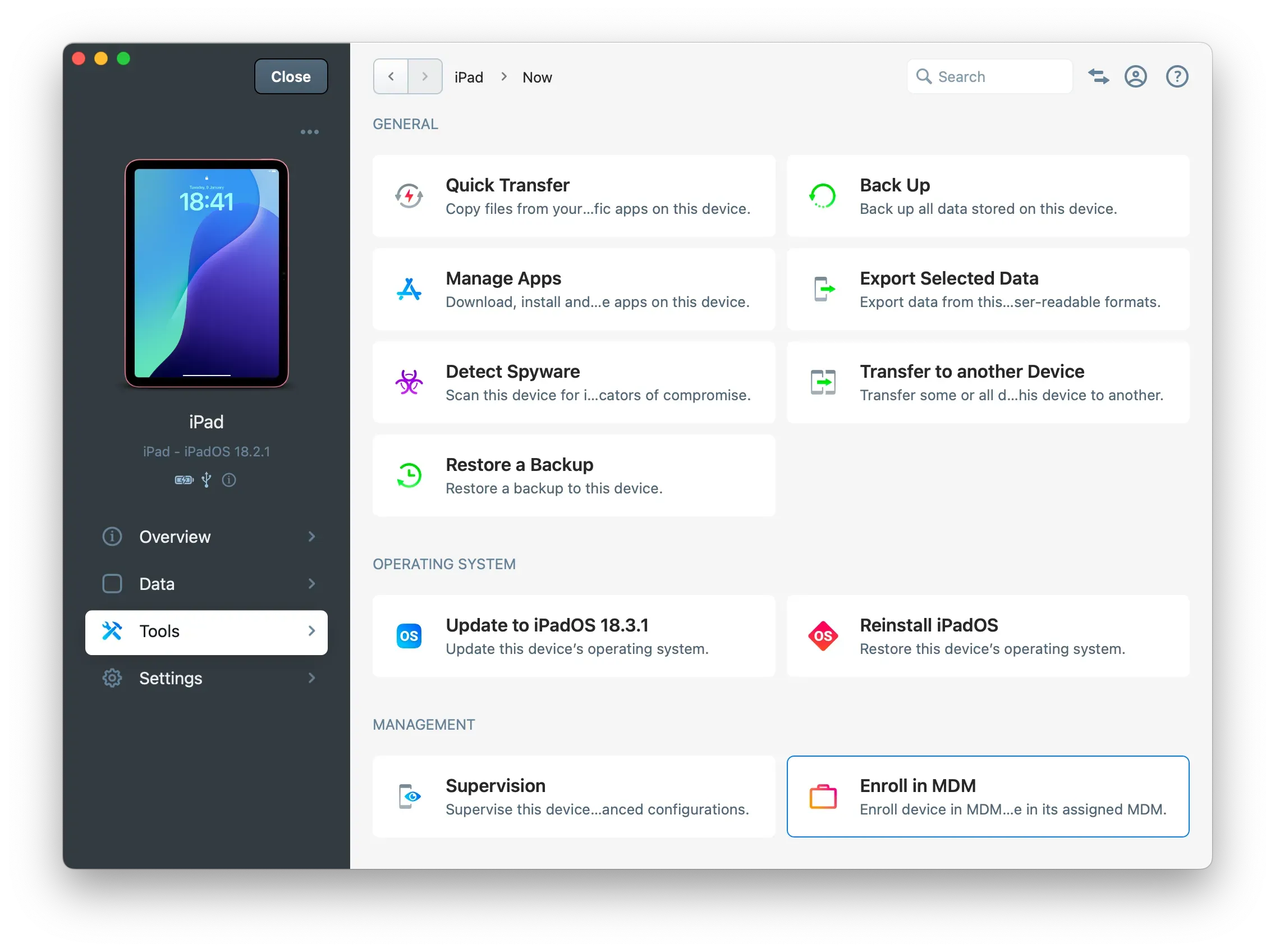This screenshot has width=1275, height=952.
Task: Open the help question mark icon
Action: pos(1176,77)
